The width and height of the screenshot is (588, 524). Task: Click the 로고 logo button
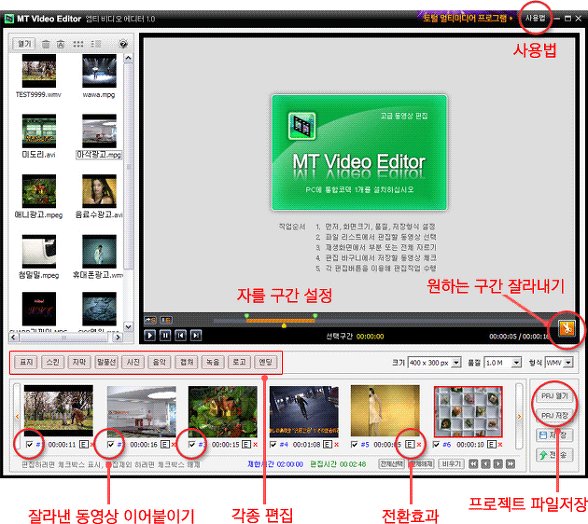239,362
